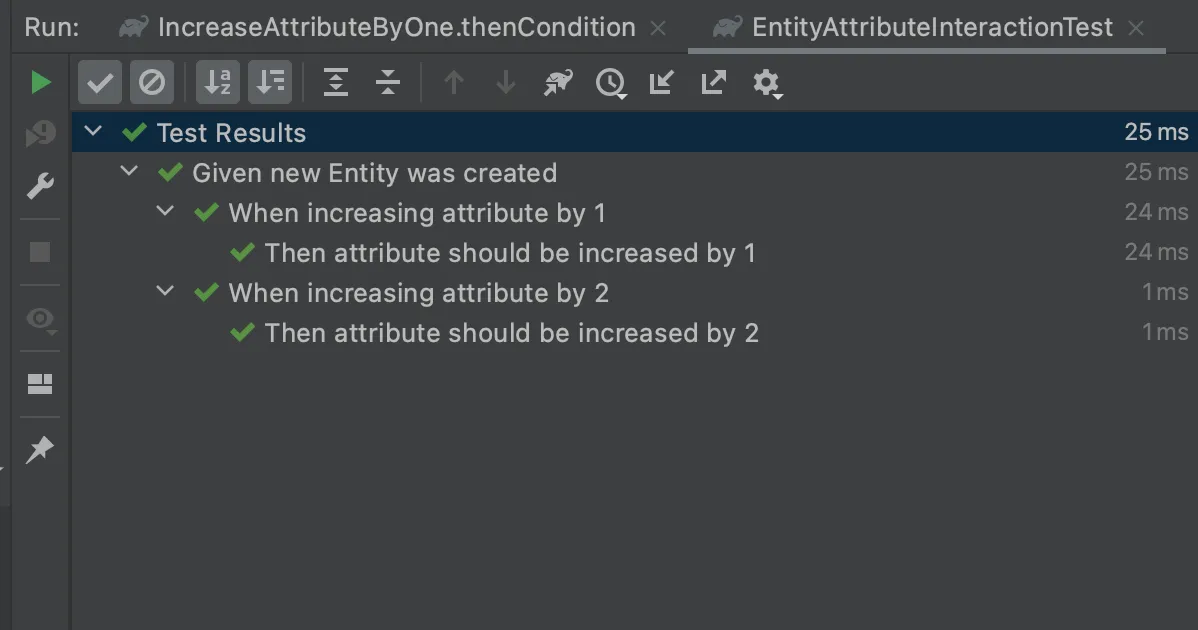Toggle Show Passed tests filter
This screenshot has height=630, width=1198.
[100, 82]
